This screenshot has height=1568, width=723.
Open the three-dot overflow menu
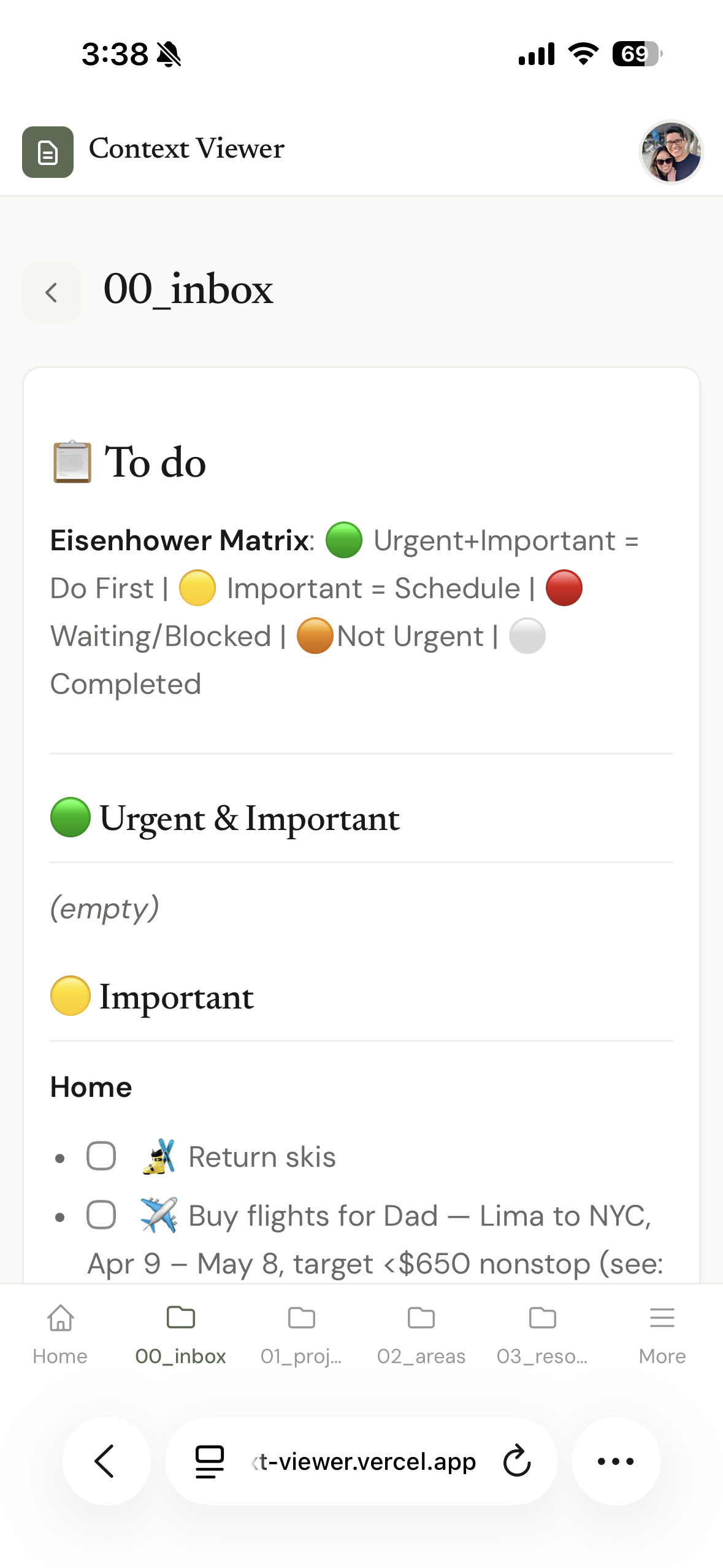coord(616,1461)
